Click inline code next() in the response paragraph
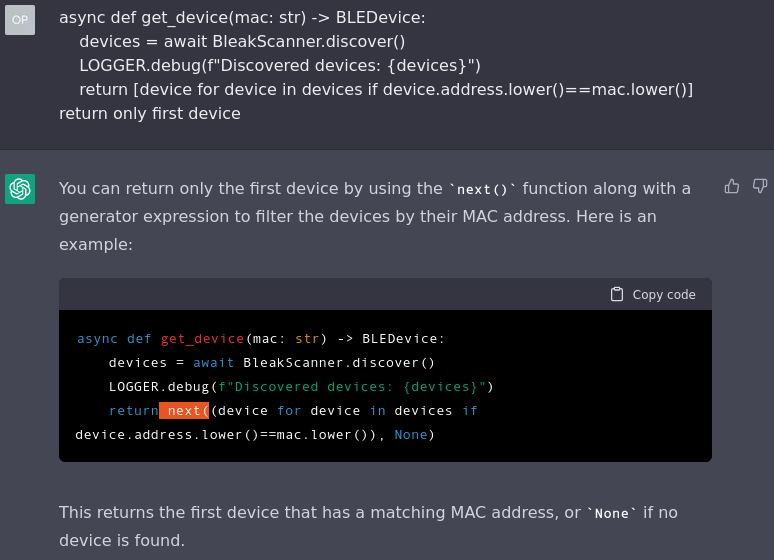The width and height of the screenshot is (774, 560). (x=483, y=189)
